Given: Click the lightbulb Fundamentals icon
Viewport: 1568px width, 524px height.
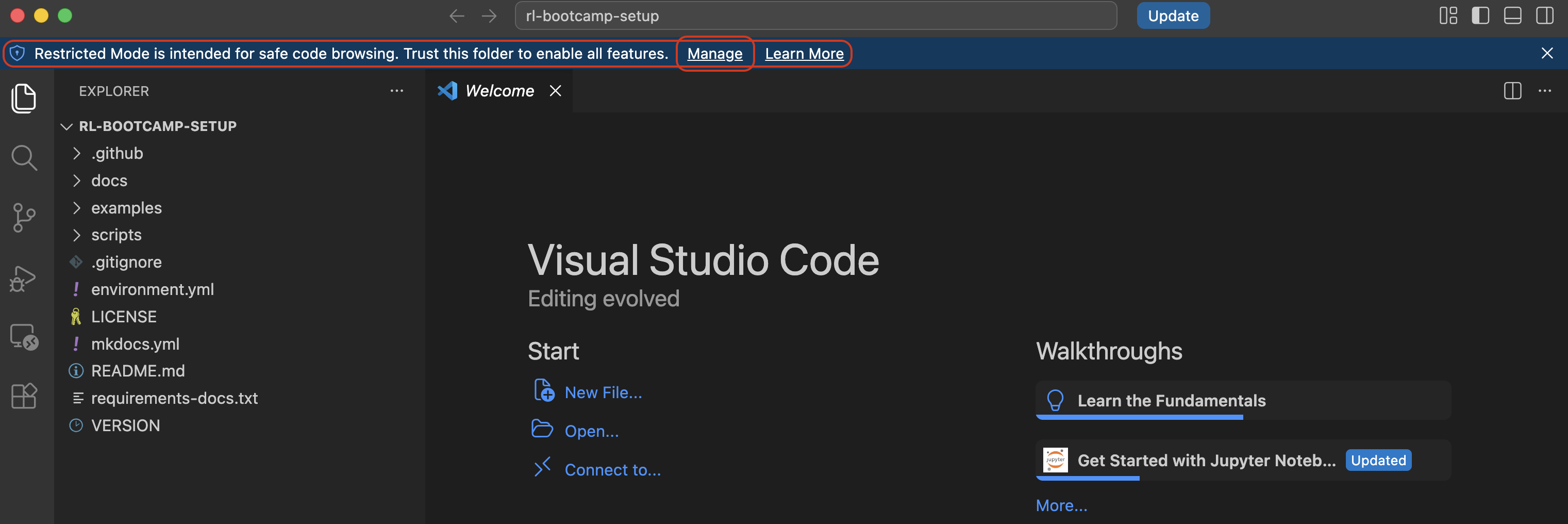Looking at the screenshot, I should pyautogui.click(x=1056, y=400).
